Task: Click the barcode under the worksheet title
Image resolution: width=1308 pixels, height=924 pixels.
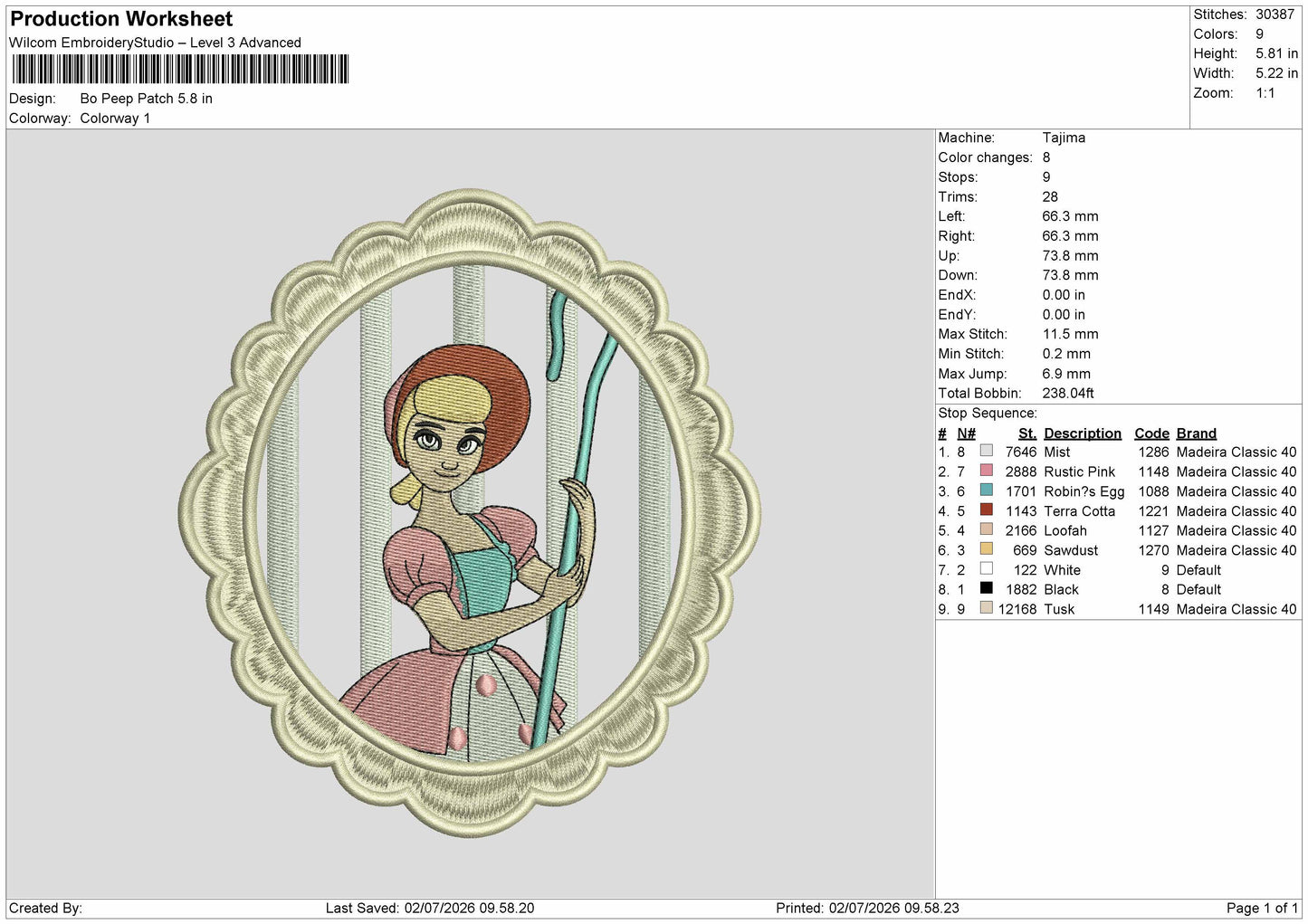Action: pyautogui.click(x=180, y=70)
